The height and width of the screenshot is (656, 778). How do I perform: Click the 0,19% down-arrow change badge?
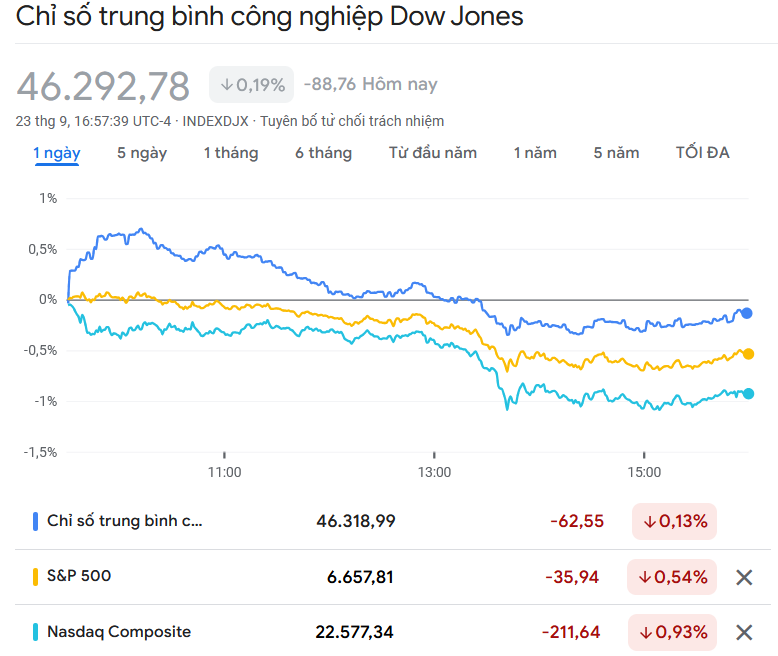(x=252, y=85)
